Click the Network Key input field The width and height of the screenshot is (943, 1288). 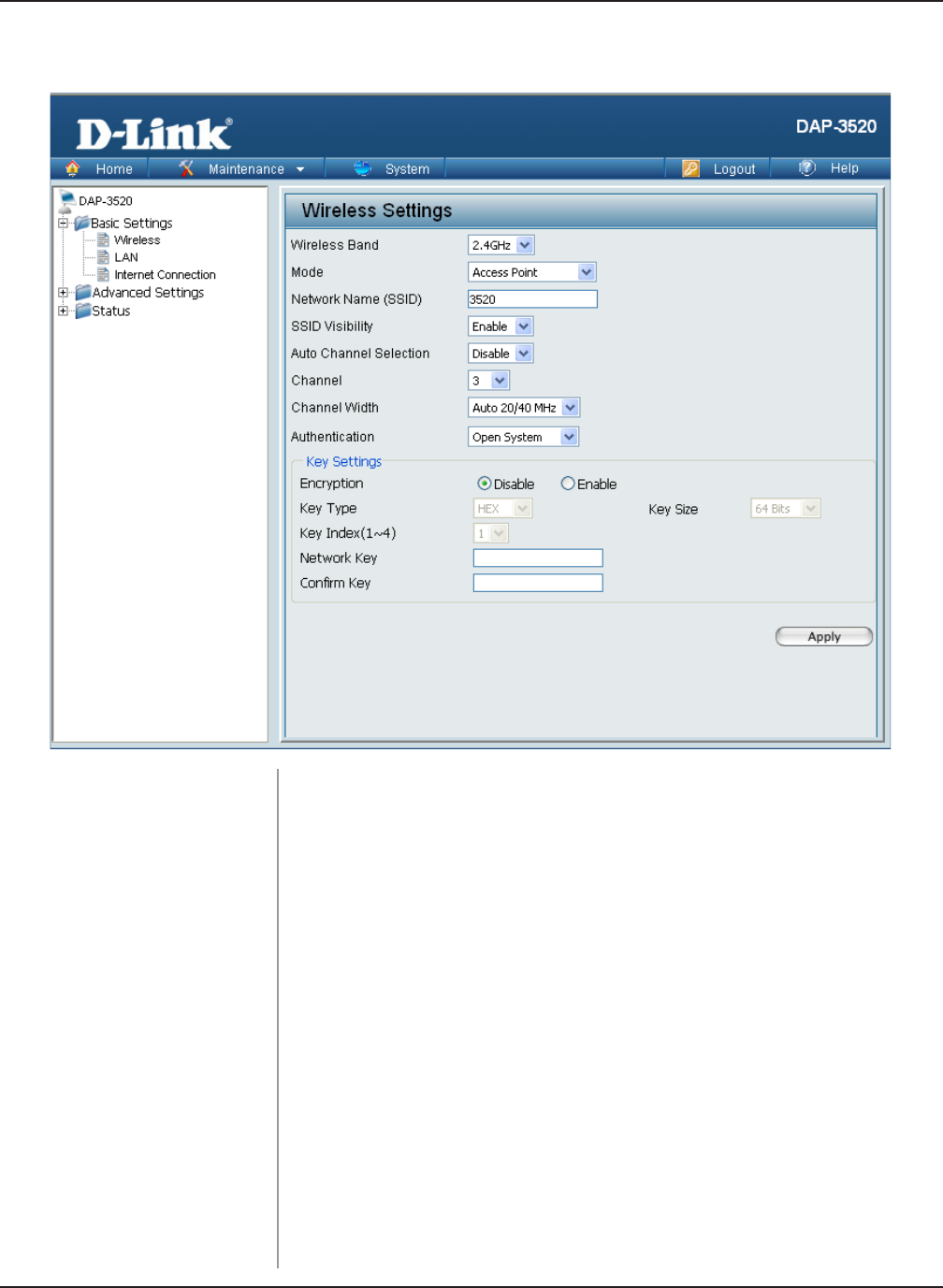(538, 557)
